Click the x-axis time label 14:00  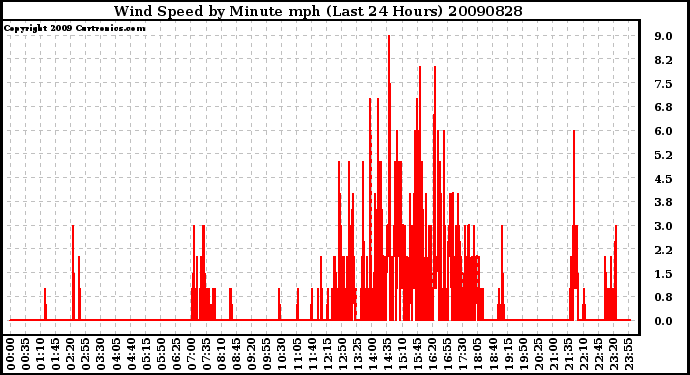[372, 354]
